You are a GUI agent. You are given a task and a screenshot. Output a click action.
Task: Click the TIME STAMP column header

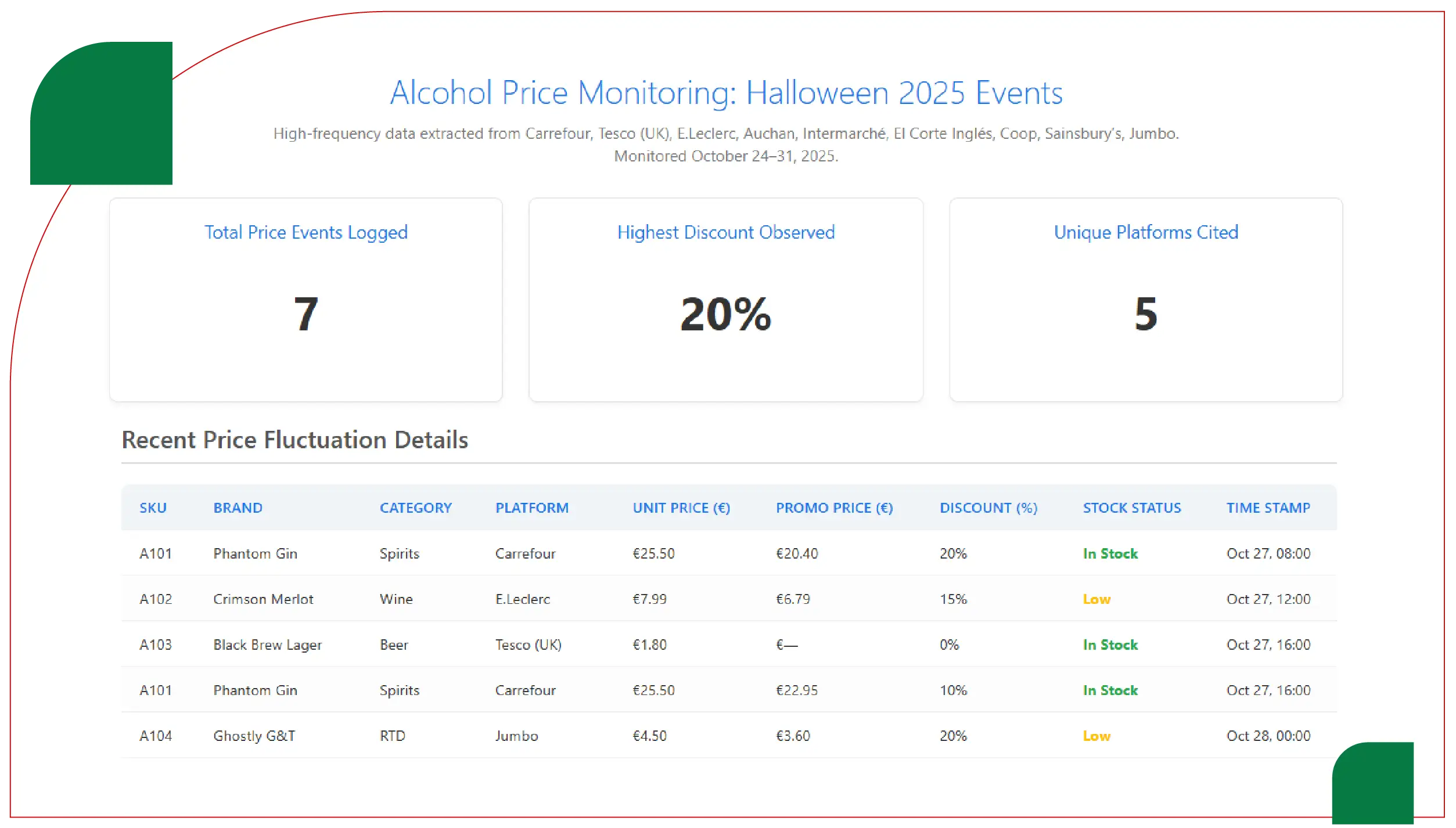tap(1268, 508)
